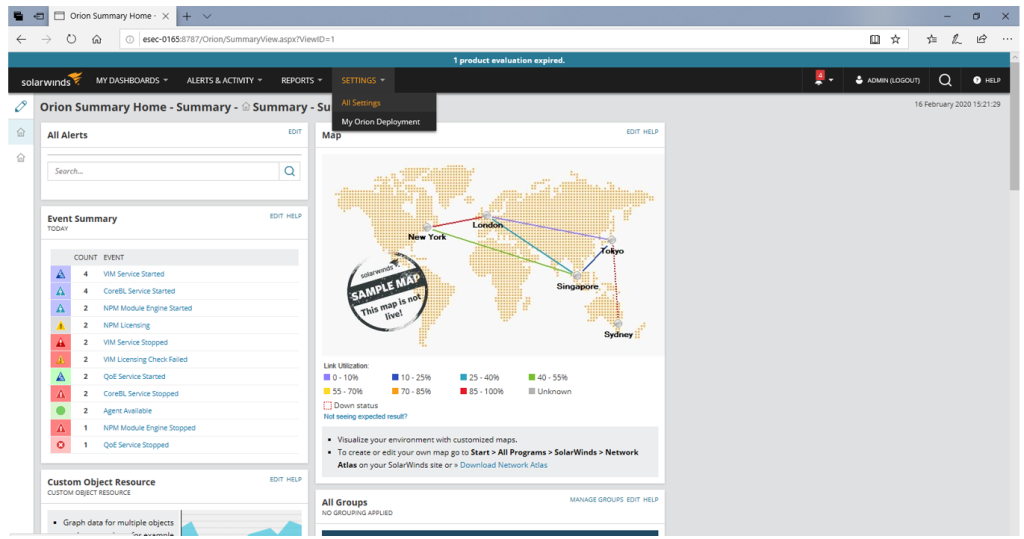Expand the ALERTS & ACTIVITY menu
The width and height of the screenshot is (1024, 539).
tap(225, 80)
